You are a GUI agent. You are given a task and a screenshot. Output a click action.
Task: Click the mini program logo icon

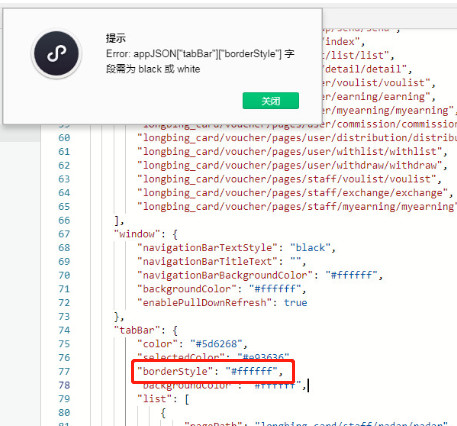(x=56, y=54)
